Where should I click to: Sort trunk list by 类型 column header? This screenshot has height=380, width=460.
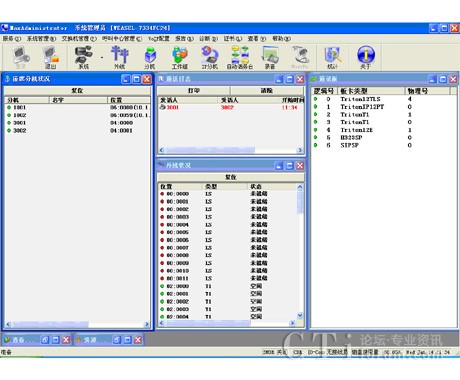point(225,186)
